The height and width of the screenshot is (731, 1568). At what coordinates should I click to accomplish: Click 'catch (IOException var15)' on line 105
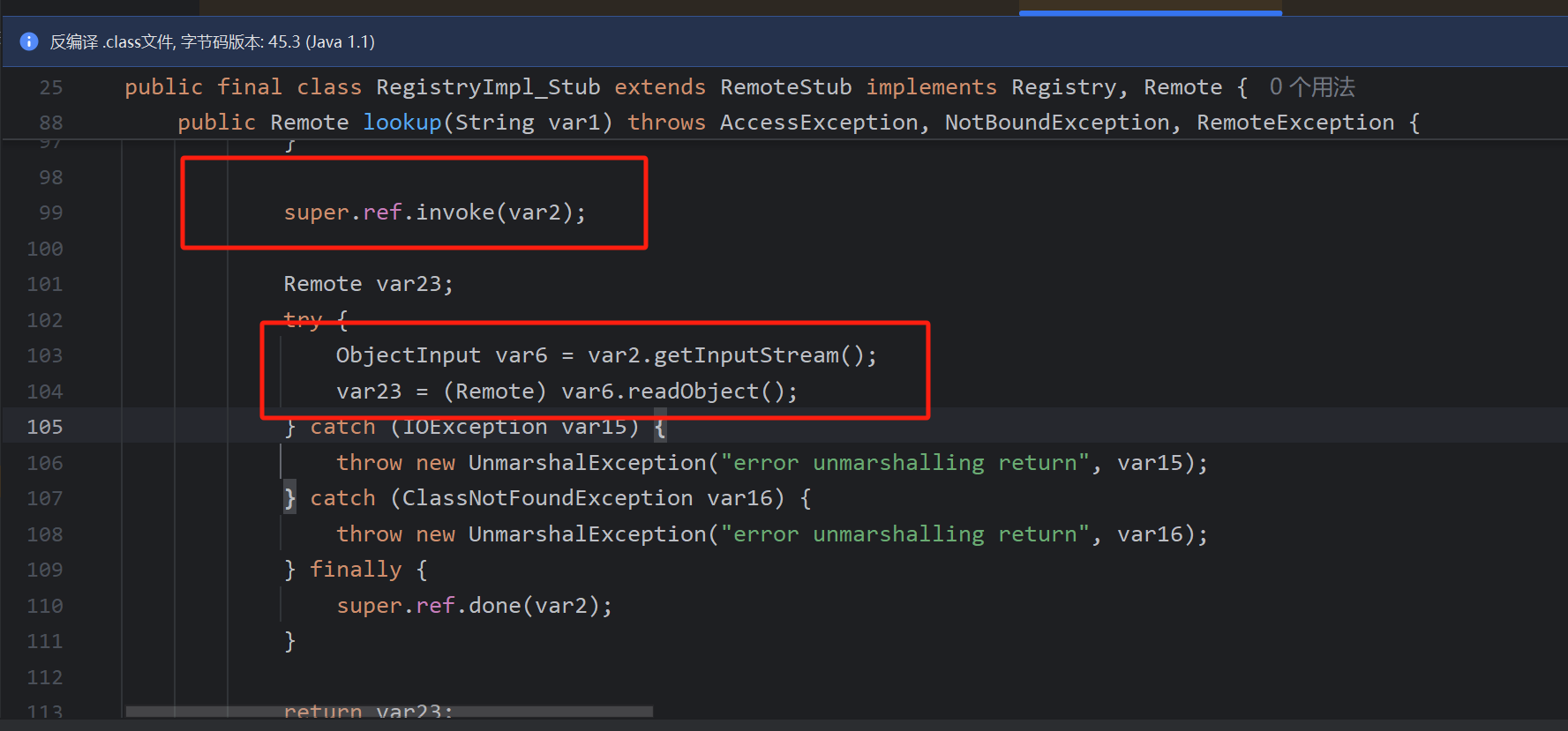pyautogui.click(x=475, y=427)
